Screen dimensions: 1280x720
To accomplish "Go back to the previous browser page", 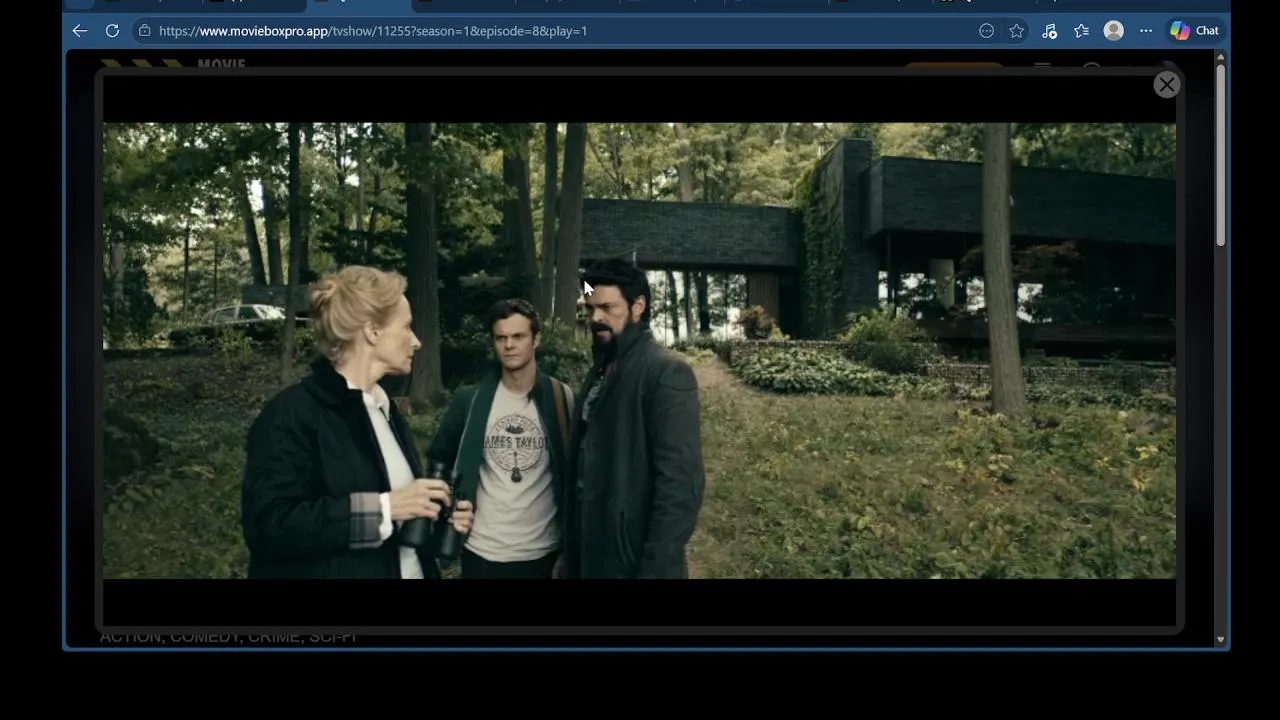I will click(x=80, y=31).
